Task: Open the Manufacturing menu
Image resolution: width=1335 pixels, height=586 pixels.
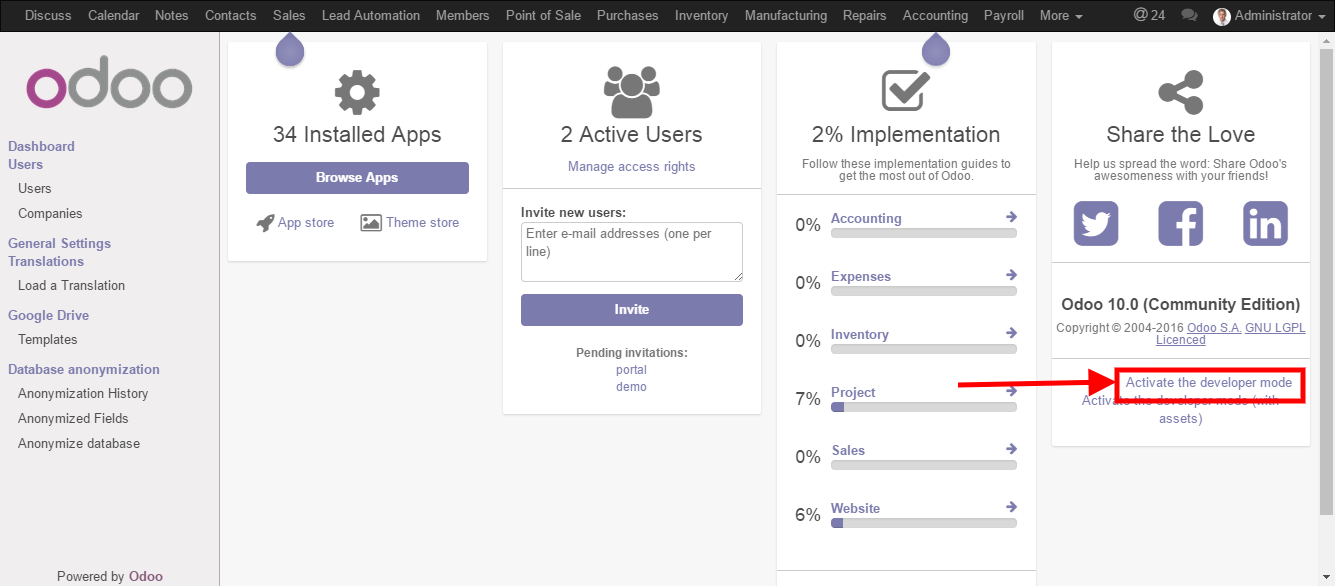Action: (x=786, y=16)
